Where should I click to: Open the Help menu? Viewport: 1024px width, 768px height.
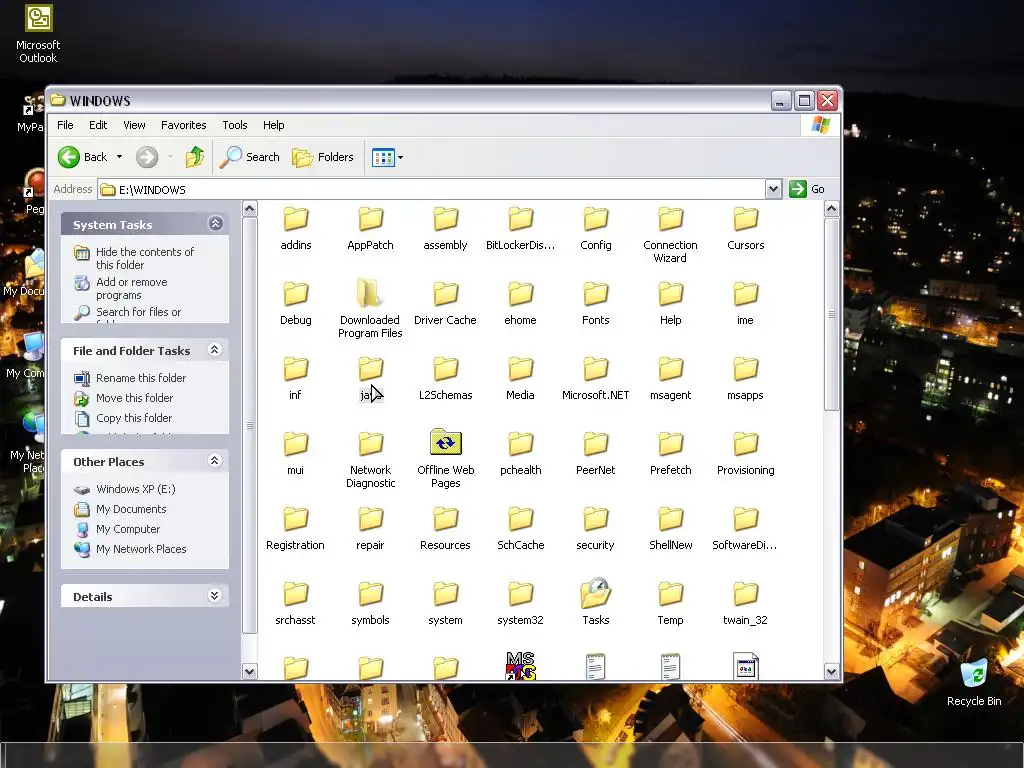pyautogui.click(x=274, y=125)
